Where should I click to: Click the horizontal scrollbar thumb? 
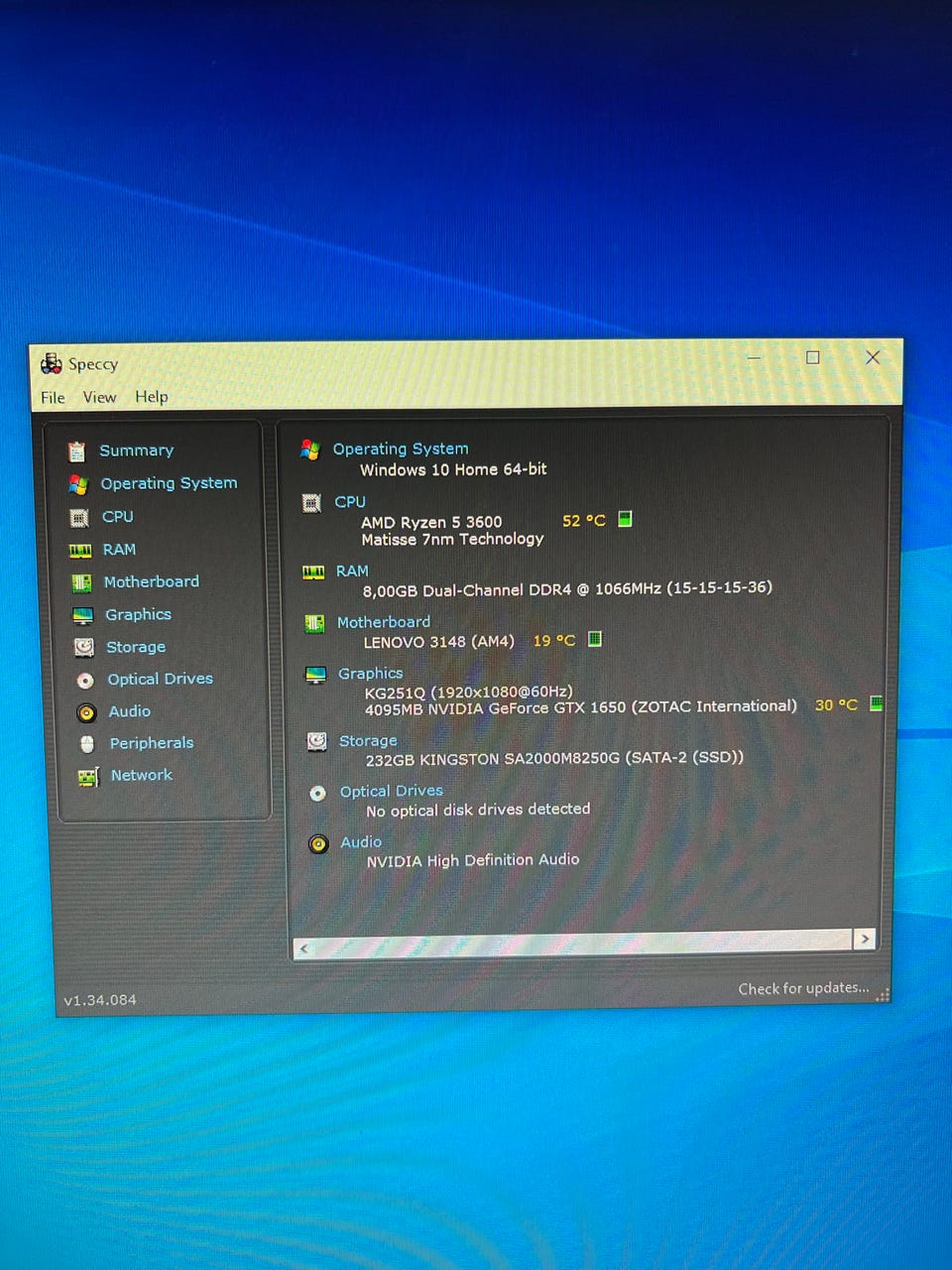point(583,944)
